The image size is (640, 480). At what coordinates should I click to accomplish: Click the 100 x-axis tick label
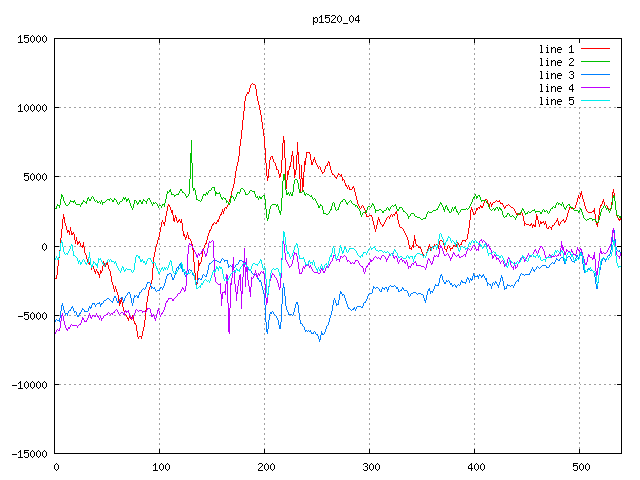160,466
